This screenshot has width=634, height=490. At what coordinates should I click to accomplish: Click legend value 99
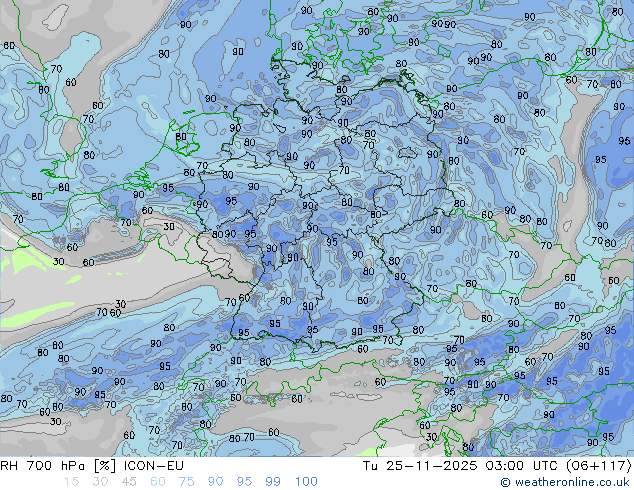[x=273, y=482]
